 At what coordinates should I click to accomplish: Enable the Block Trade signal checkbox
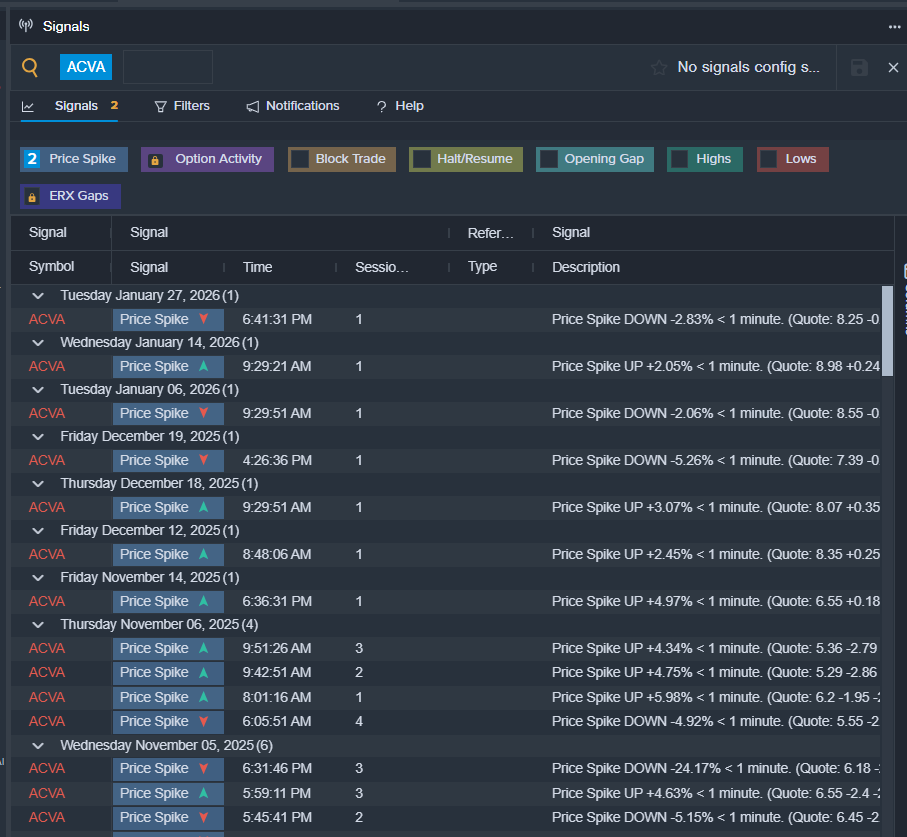[300, 159]
